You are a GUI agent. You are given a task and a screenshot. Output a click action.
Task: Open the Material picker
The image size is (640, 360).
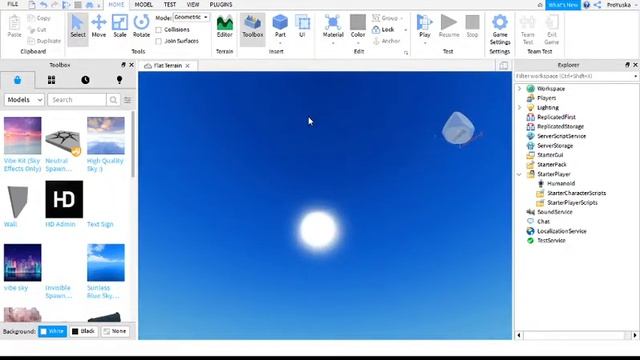[x=333, y=25]
